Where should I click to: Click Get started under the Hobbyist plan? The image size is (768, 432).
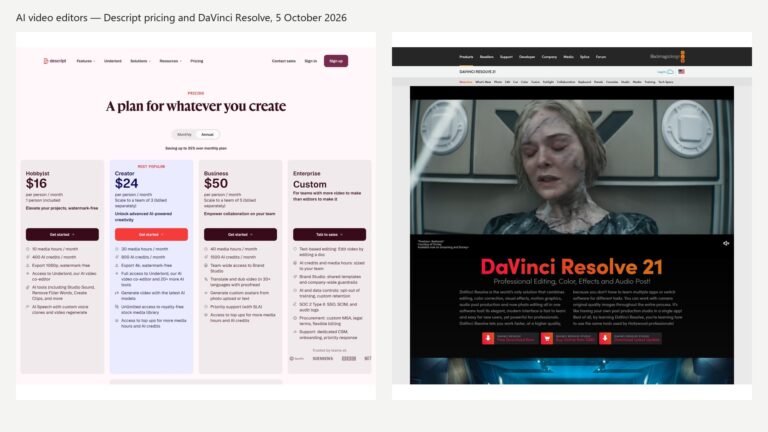[x=62, y=234]
